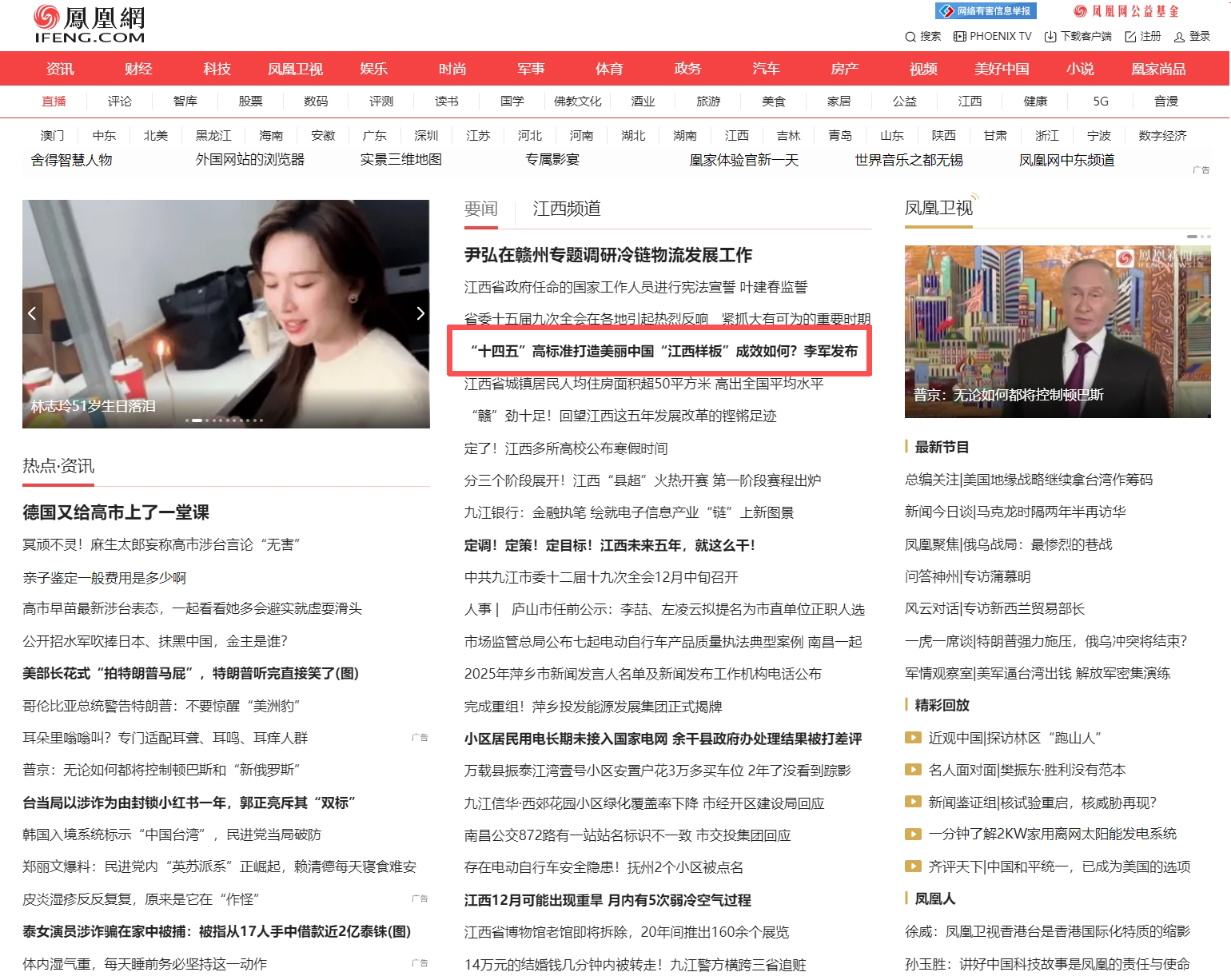Show next slide in the photo carousel
The width and height of the screenshot is (1231, 980).
click(x=420, y=313)
